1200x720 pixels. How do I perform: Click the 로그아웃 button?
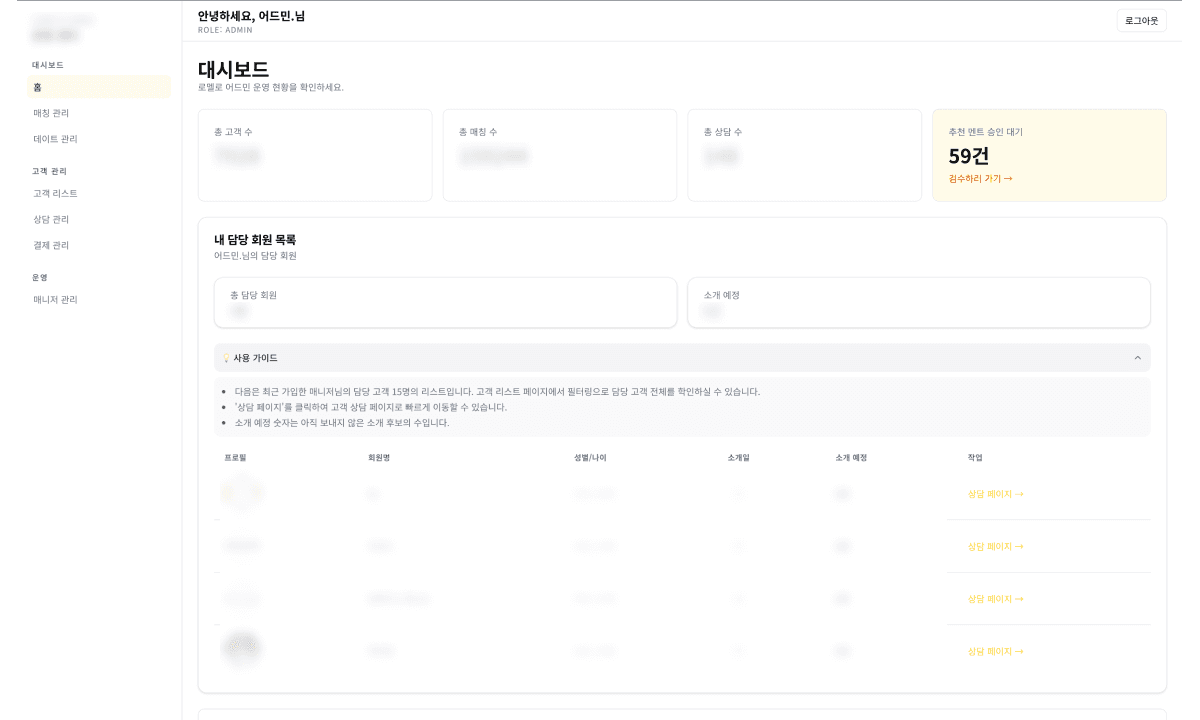tap(1141, 20)
